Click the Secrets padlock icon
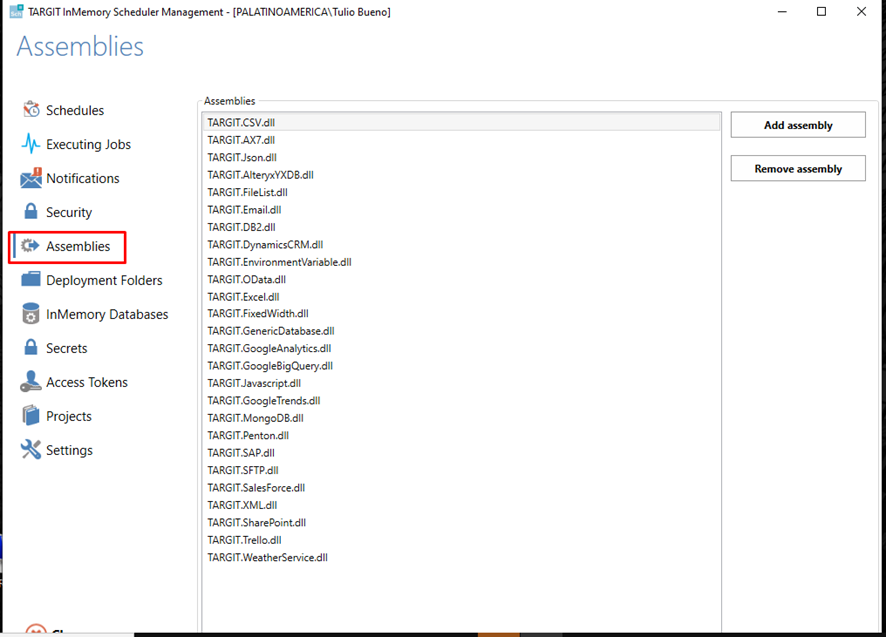Screen dimensions: 886x637 31,347
